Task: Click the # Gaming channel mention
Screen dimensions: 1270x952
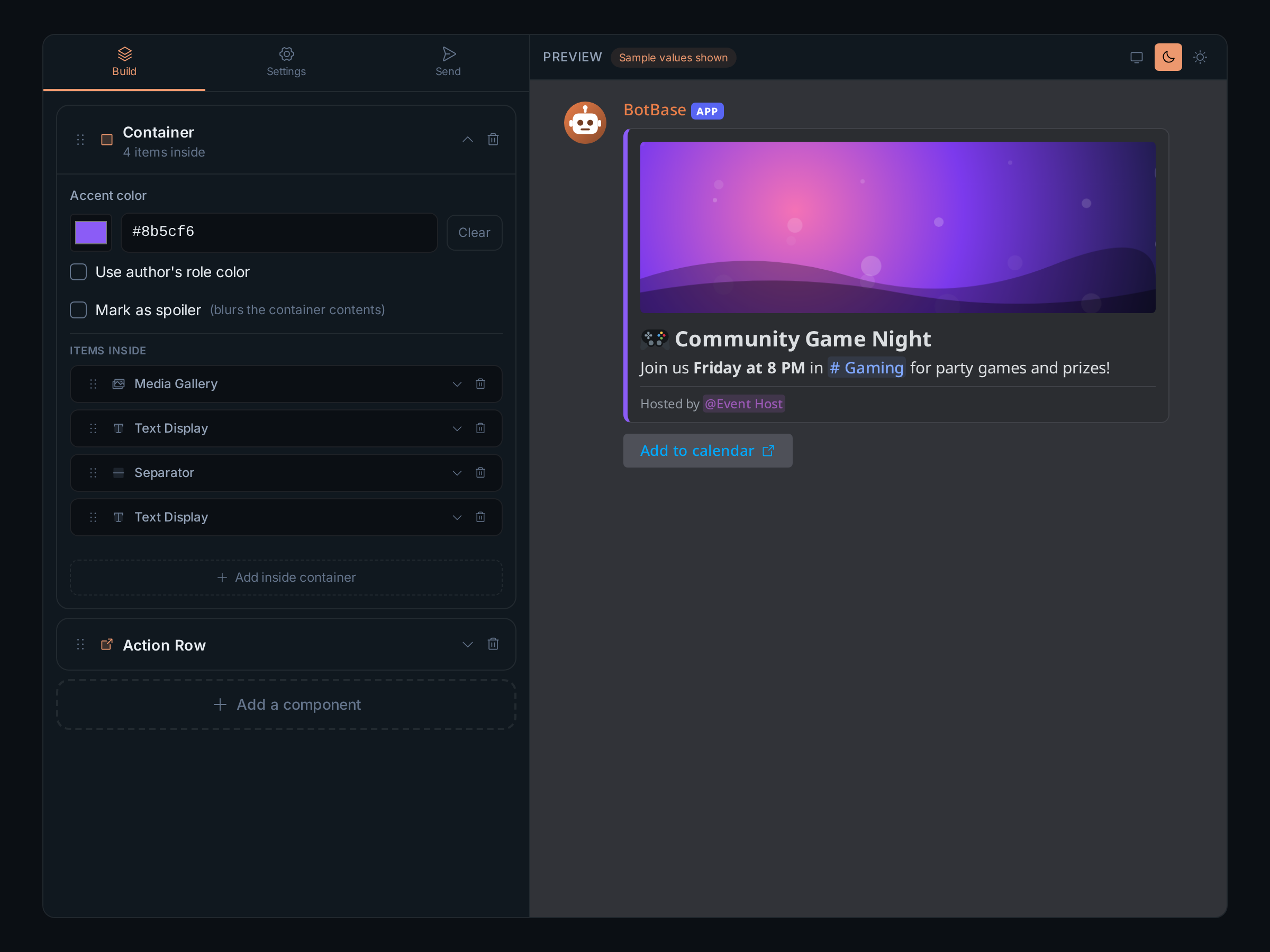Action: [x=866, y=368]
